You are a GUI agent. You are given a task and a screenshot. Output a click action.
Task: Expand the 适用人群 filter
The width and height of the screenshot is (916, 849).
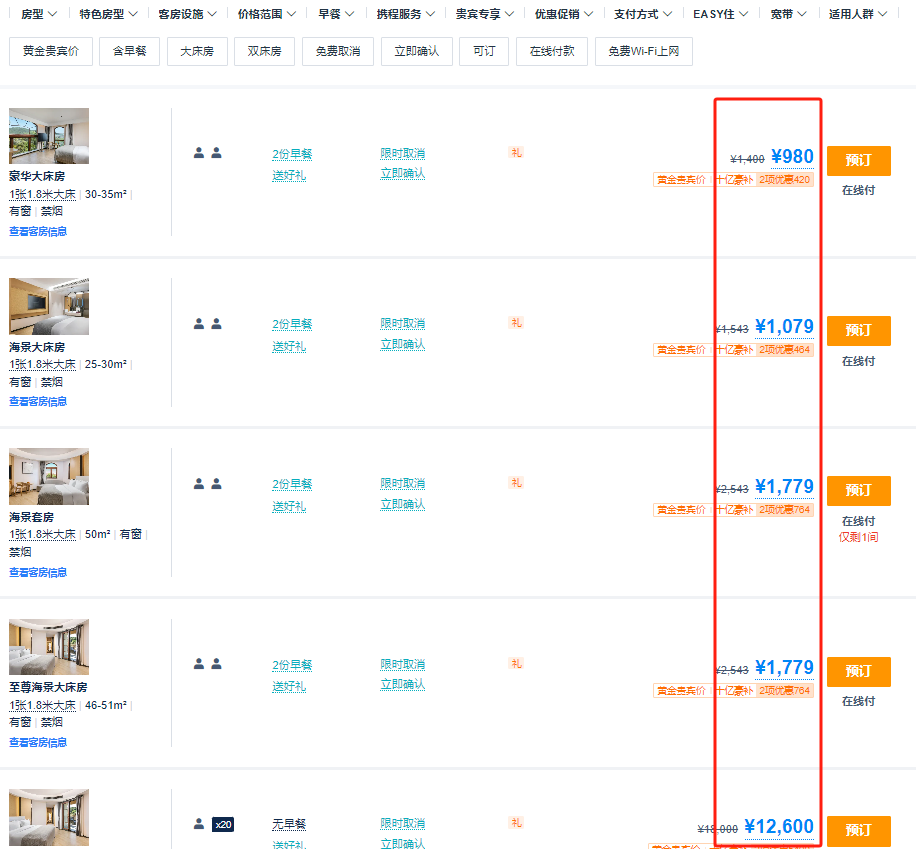click(x=858, y=14)
